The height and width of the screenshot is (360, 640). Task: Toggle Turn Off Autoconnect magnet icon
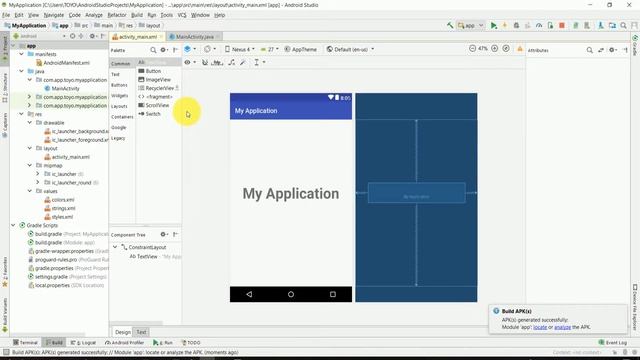tap(205, 62)
